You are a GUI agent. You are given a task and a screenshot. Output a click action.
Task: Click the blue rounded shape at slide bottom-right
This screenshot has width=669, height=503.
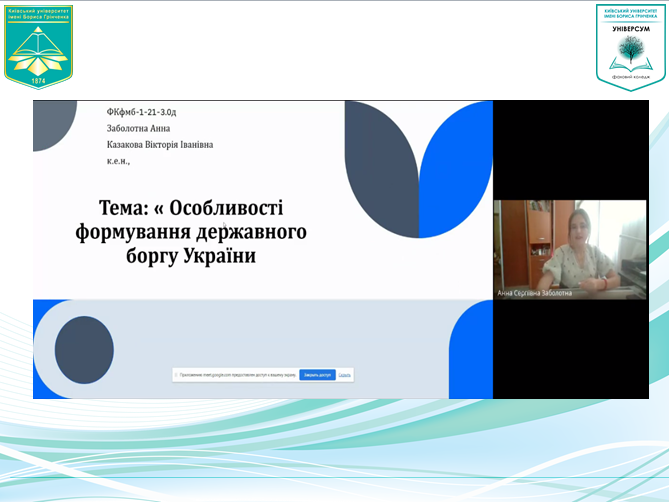click(471, 349)
